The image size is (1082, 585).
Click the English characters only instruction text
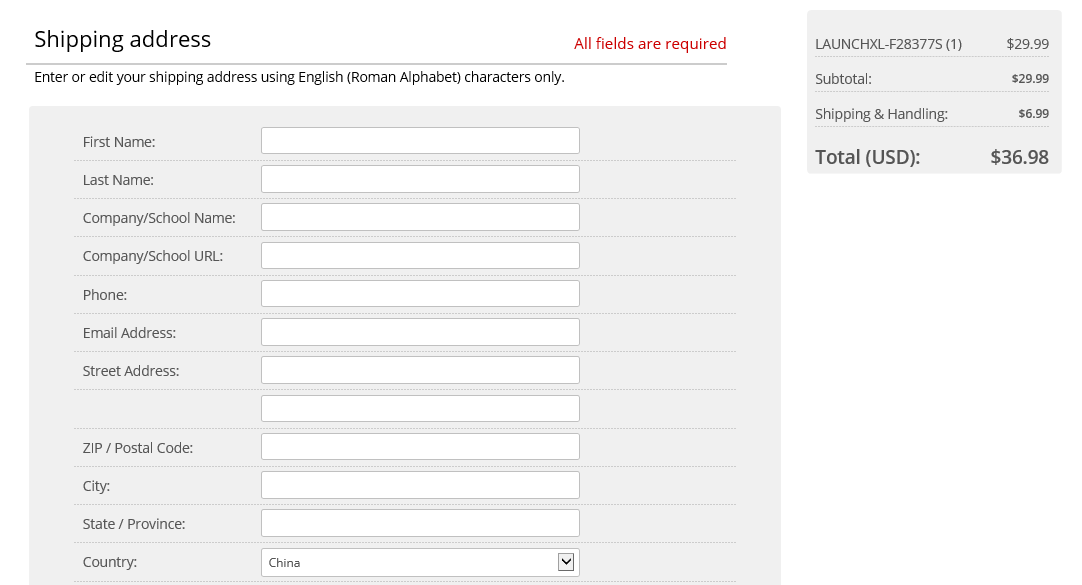click(x=299, y=77)
